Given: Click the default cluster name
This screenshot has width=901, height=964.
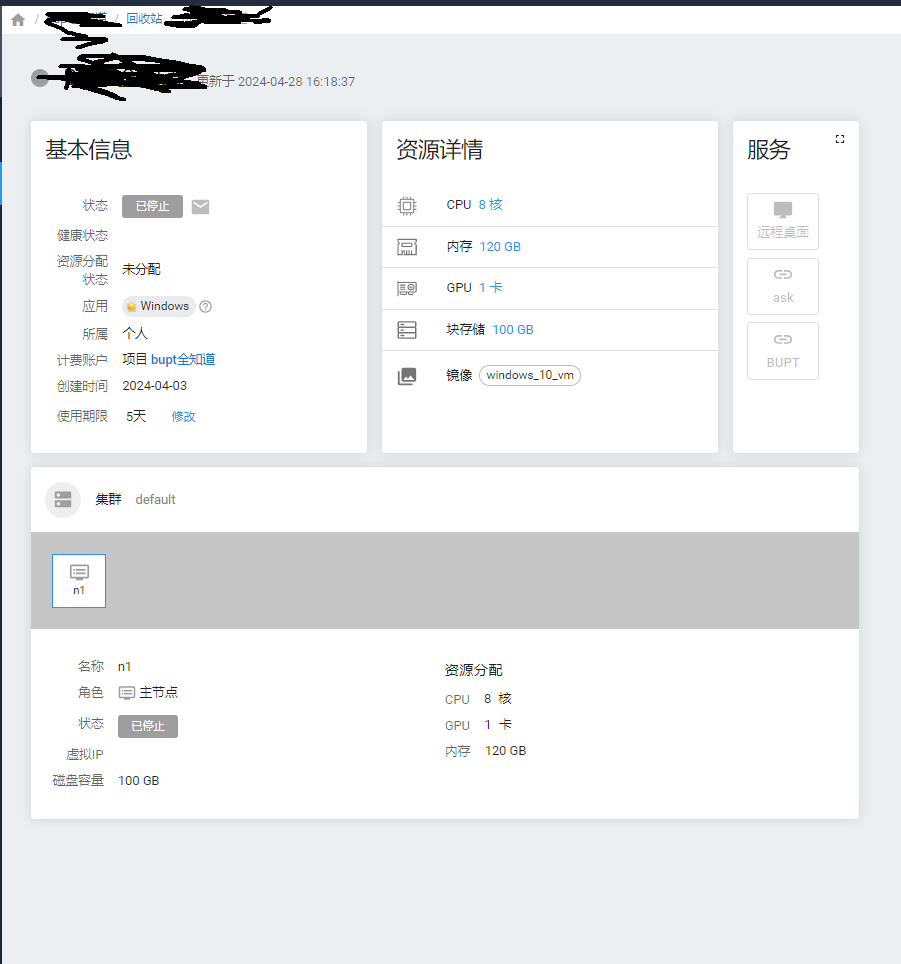Looking at the screenshot, I should tap(155, 500).
